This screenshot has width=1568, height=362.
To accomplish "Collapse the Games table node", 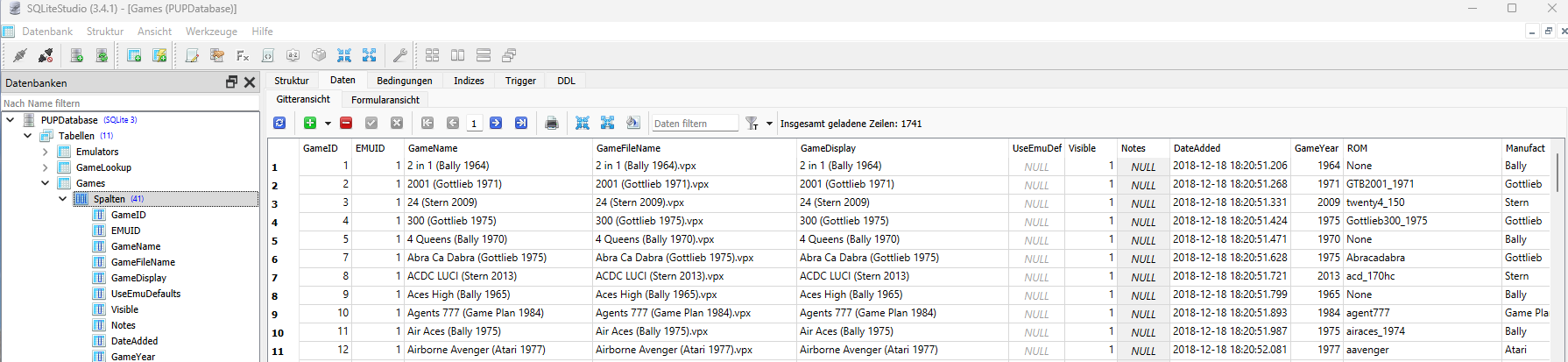I will [46, 183].
